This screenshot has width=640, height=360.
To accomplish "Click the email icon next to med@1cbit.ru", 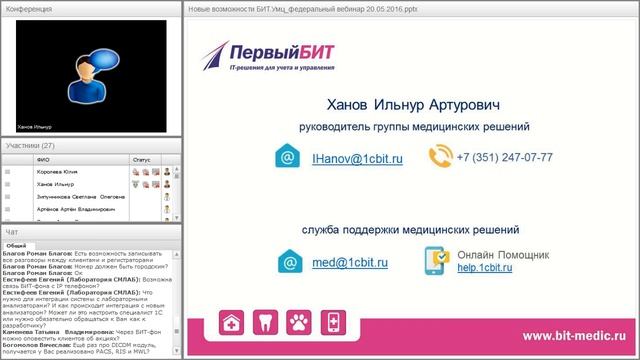I will pyautogui.click(x=290, y=261).
